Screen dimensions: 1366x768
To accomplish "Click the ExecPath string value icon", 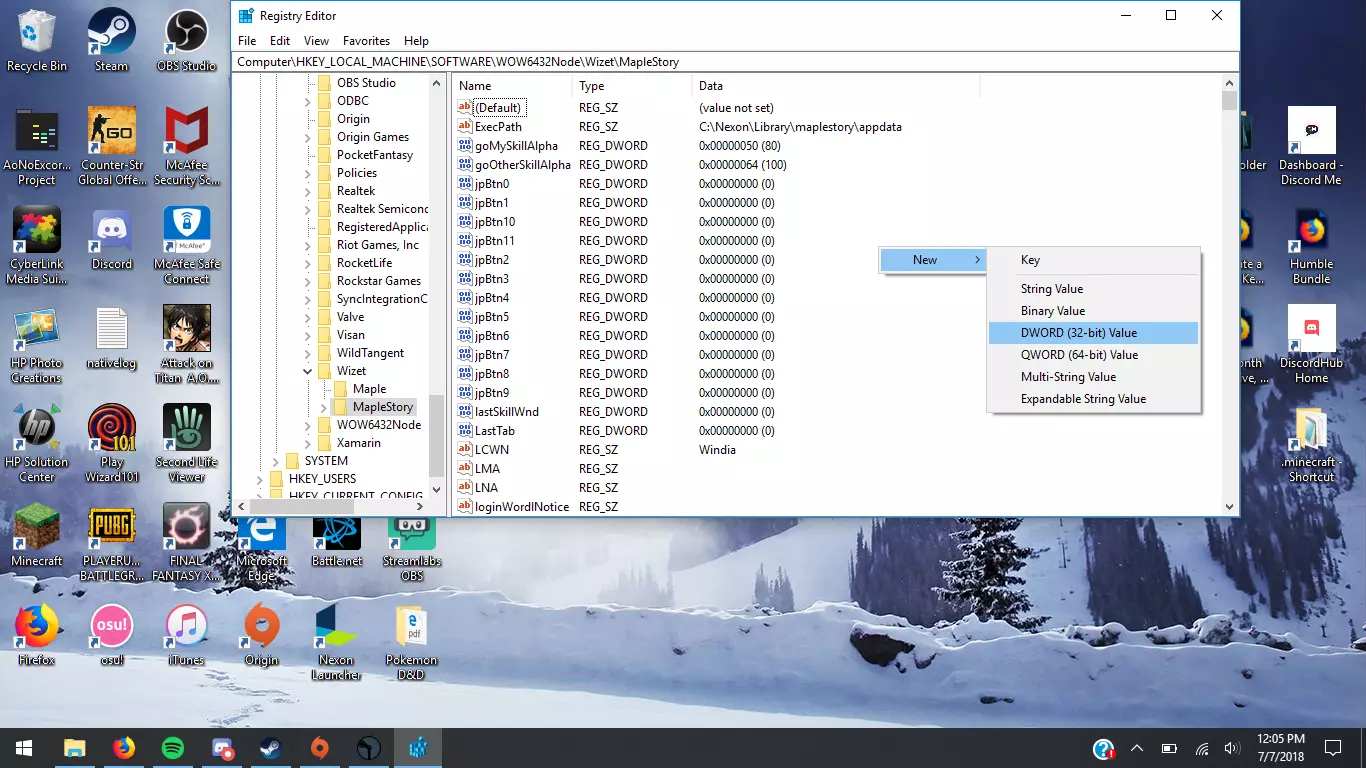I will (x=464, y=127).
